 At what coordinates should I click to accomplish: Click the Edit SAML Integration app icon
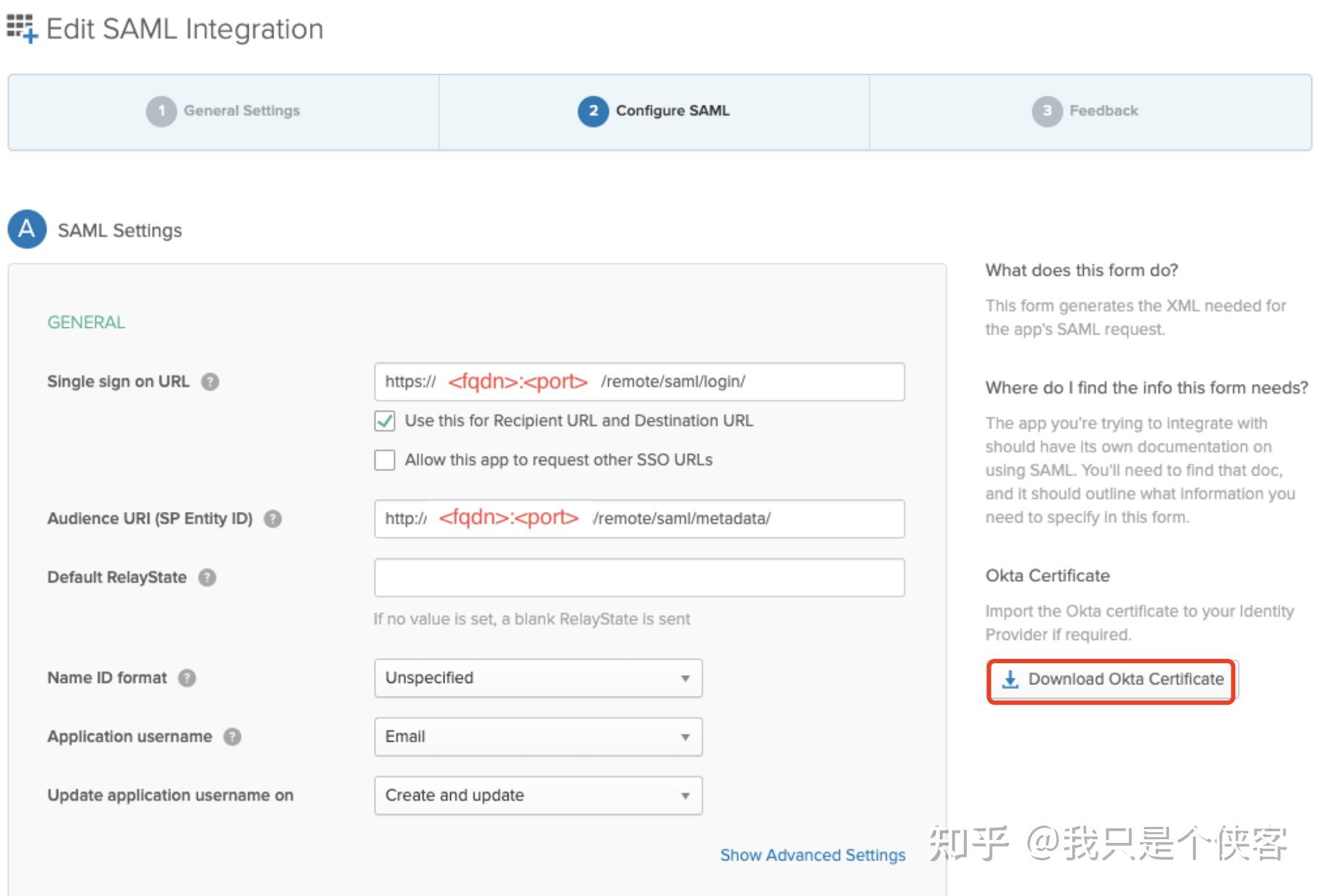[20, 28]
